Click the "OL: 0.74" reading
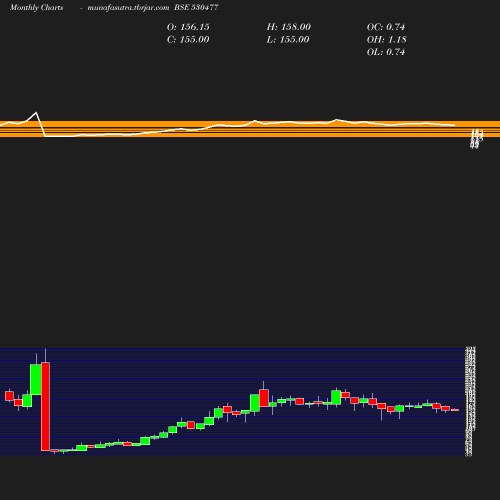Image resolution: width=500 pixels, height=500 pixels. click(x=386, y=52)
